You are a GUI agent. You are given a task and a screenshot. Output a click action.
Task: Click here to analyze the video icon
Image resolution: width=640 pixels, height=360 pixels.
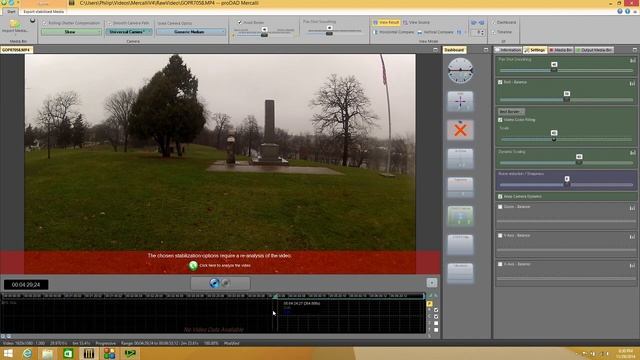(193, 266)
